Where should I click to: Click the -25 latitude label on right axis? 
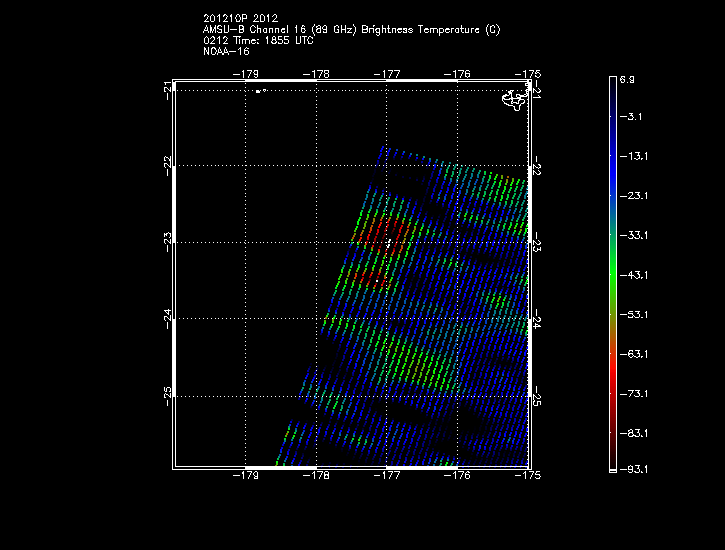pyautogui.click(x=537, y=395)
